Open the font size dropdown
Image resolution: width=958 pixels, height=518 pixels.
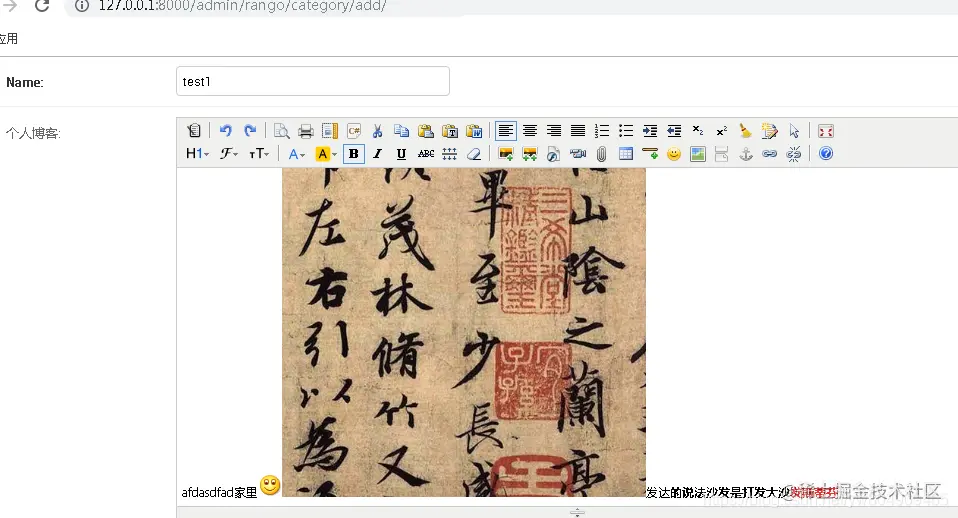point(259,154)
